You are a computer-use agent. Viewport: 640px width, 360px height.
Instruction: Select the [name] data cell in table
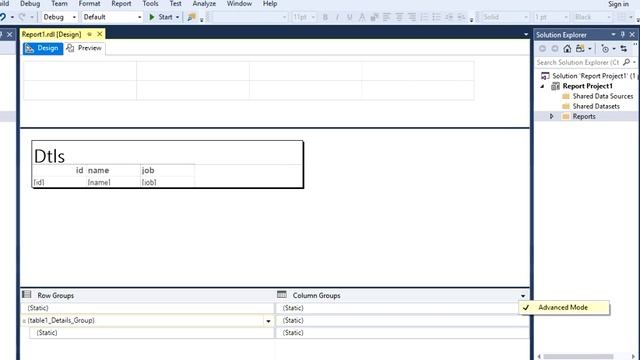[113, 182]
